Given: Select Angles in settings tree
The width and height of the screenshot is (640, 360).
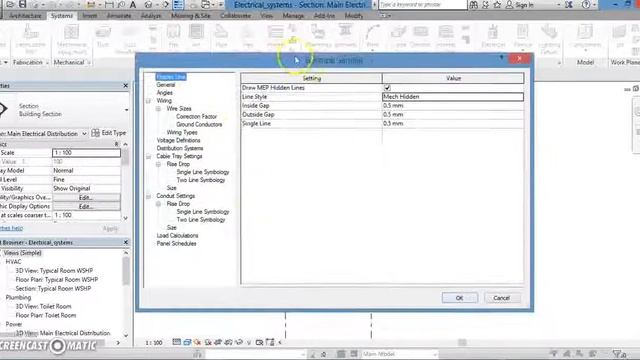Looking at the screenshot, I should point(164,93).
